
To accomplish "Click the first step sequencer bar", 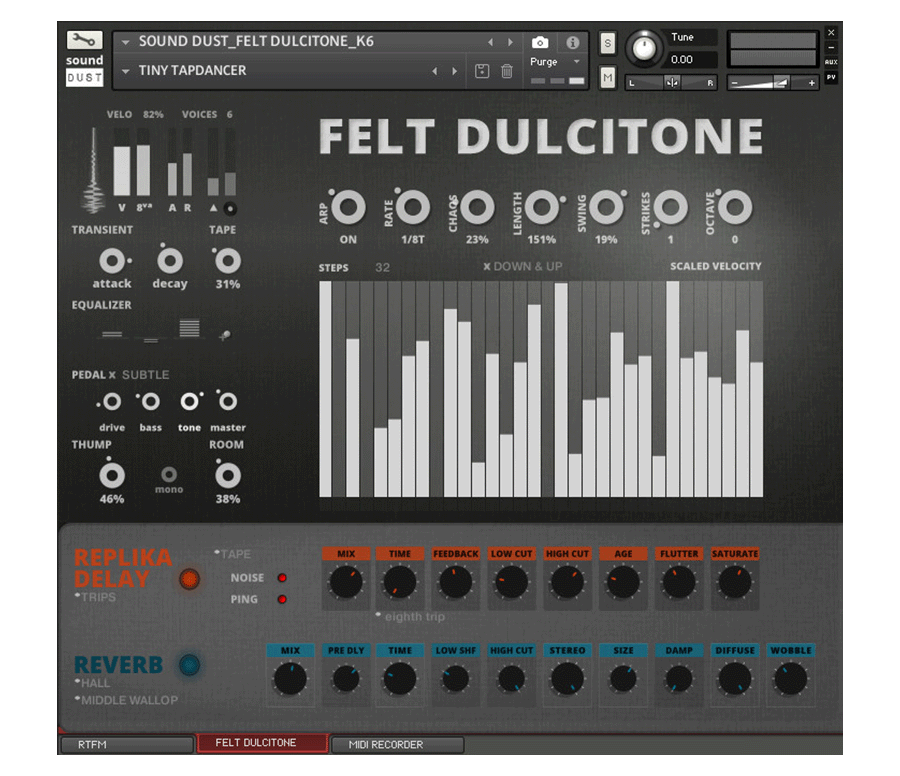I will click(325, 389).
